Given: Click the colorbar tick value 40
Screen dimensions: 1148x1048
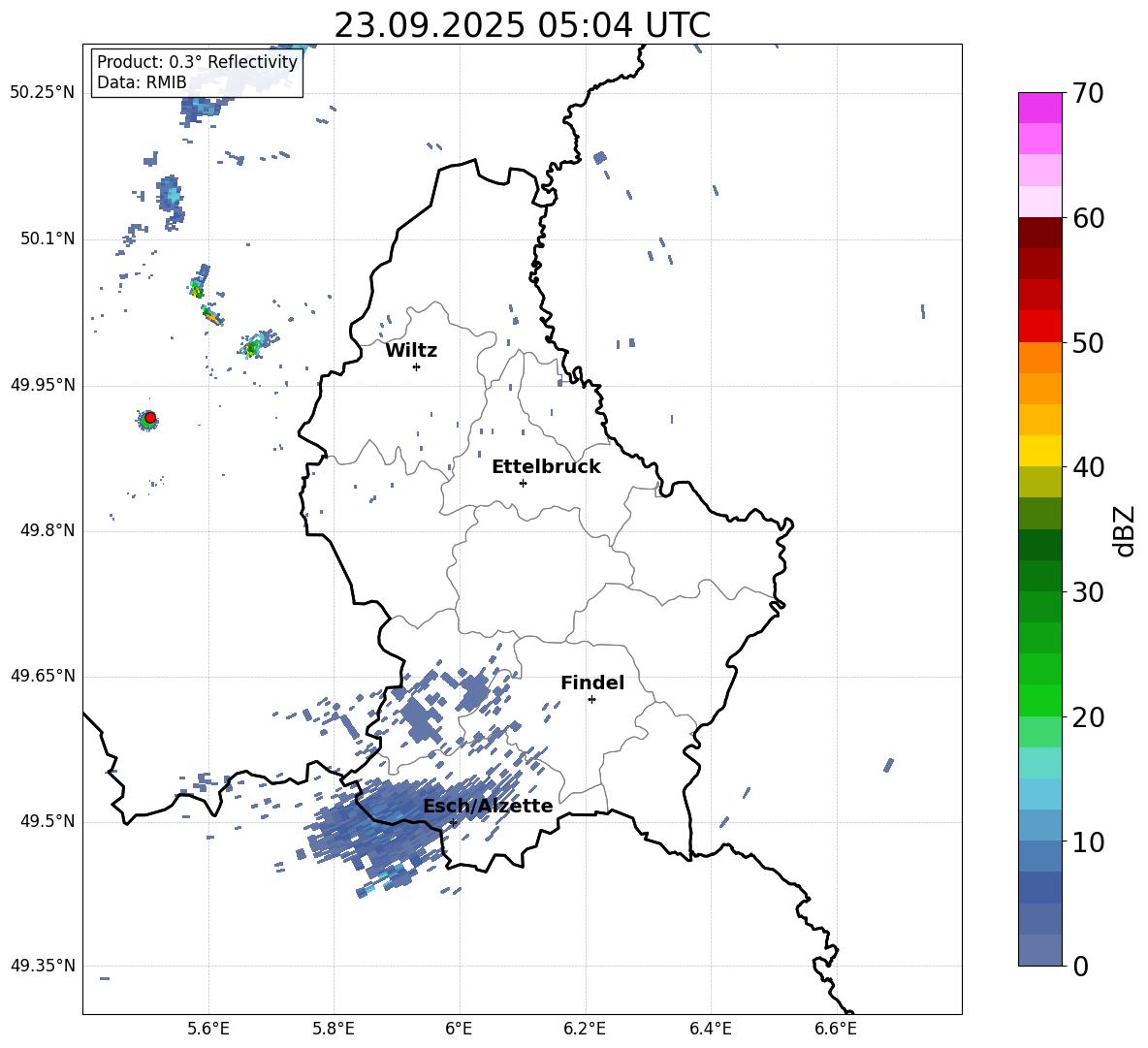Looking at the screenshot, I should (1088, 467).
